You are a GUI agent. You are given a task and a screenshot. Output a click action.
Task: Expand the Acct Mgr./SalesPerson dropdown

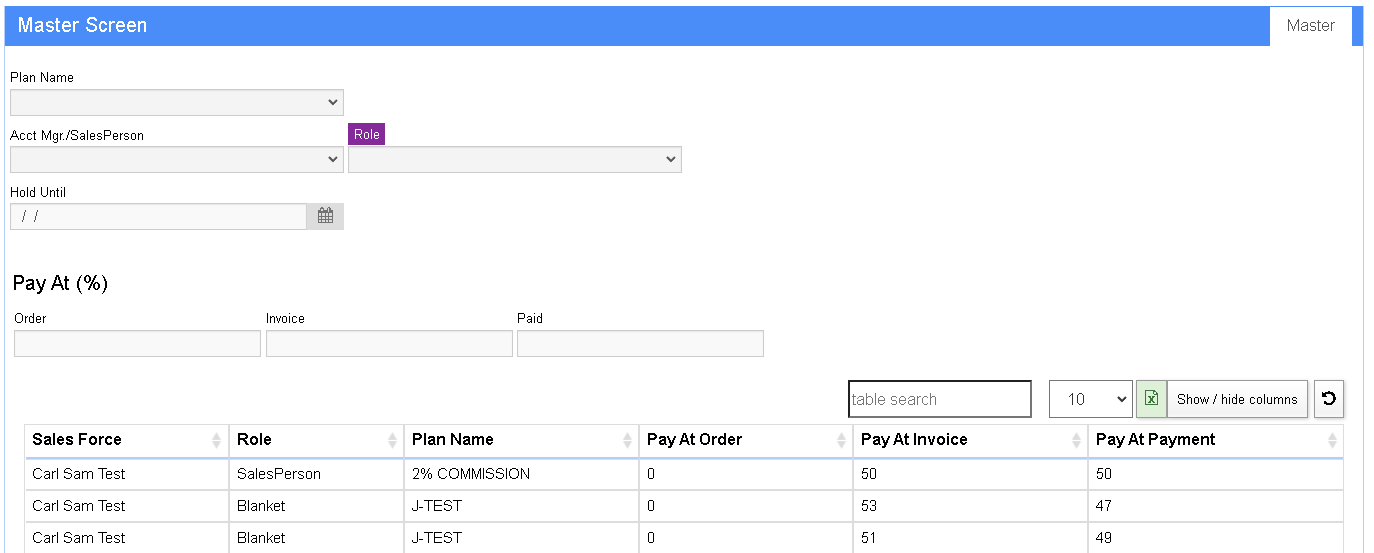click(x=176, y=159)
